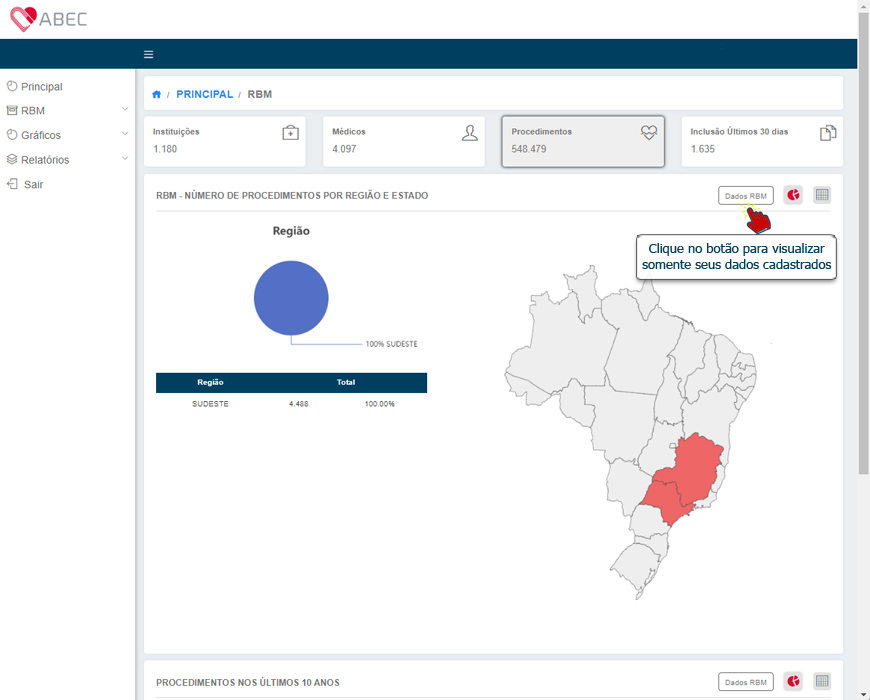Click the home icon in breadcrumb

tap(156, 94)
